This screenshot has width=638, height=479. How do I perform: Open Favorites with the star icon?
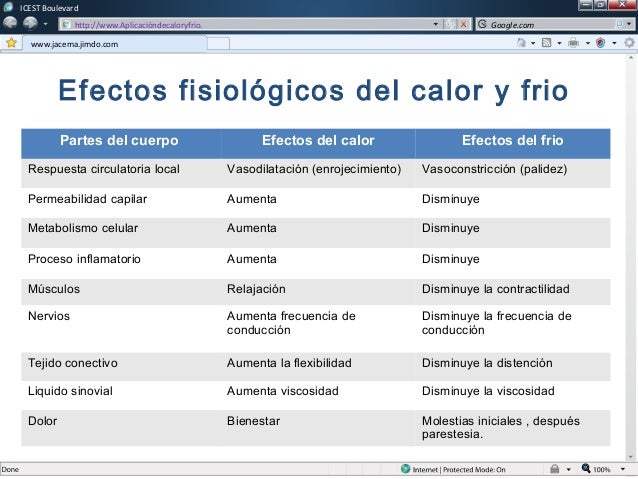11,42
